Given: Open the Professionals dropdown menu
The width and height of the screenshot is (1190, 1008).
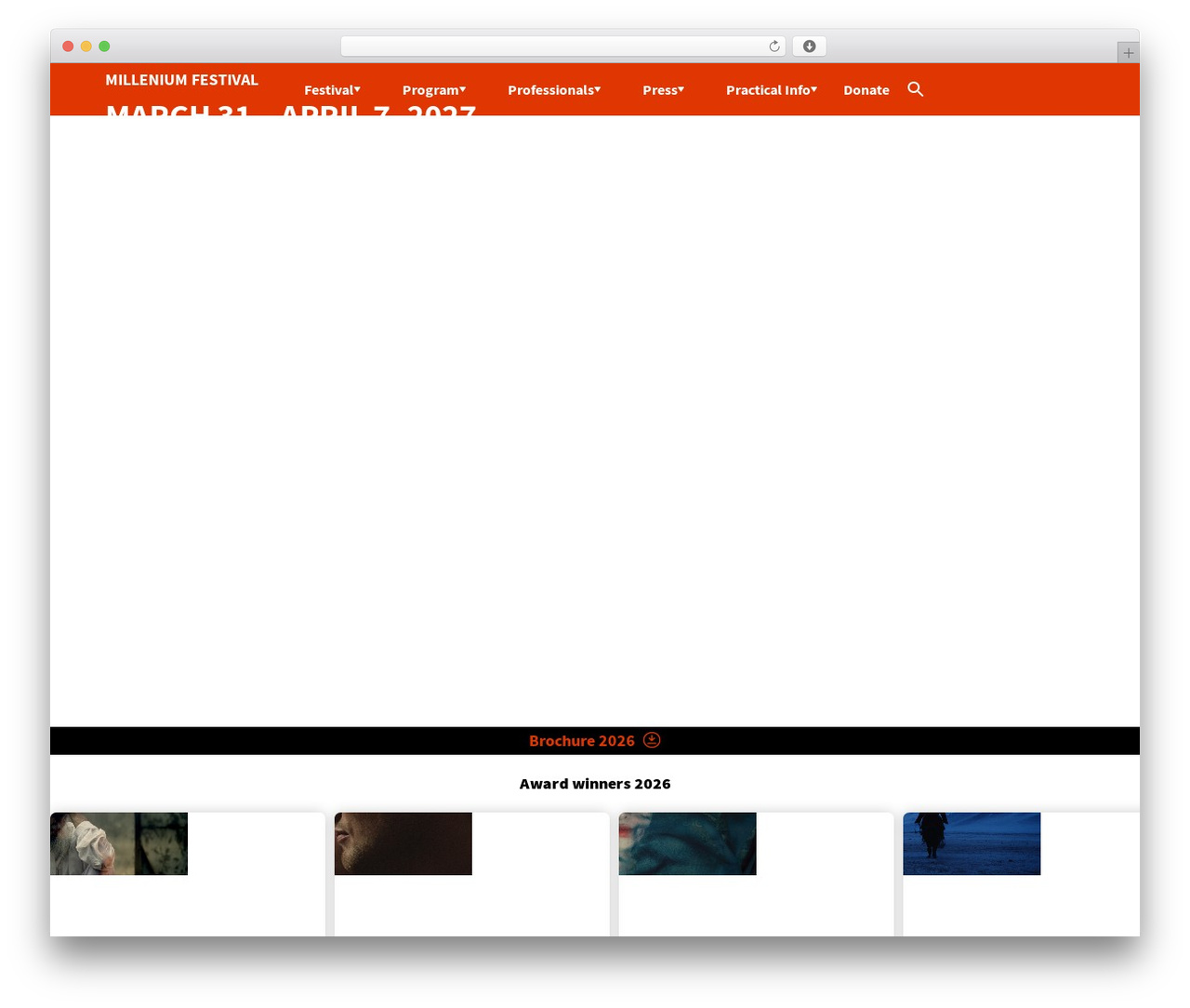Looking at the screenshot, I should tap(554, 90).
